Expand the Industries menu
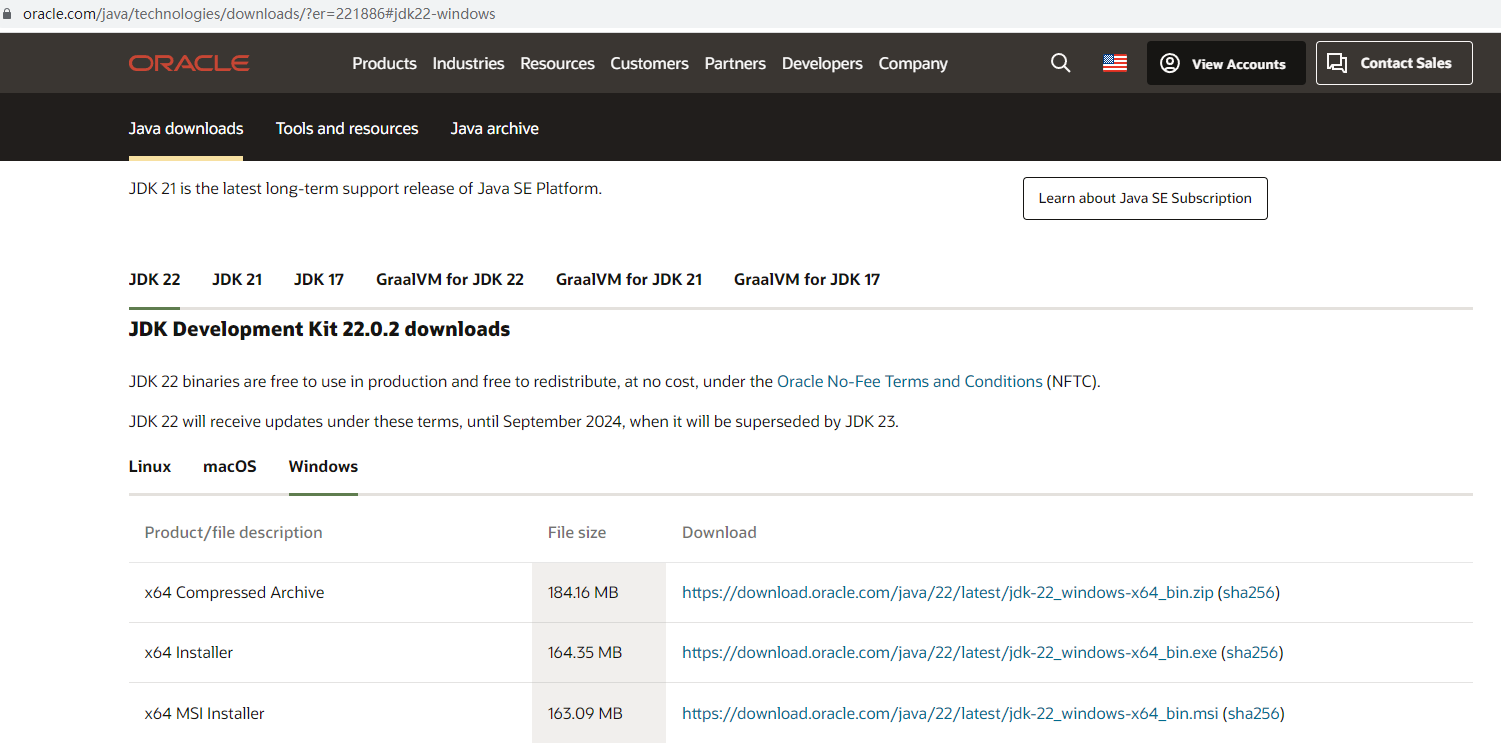 coord(468,63)
